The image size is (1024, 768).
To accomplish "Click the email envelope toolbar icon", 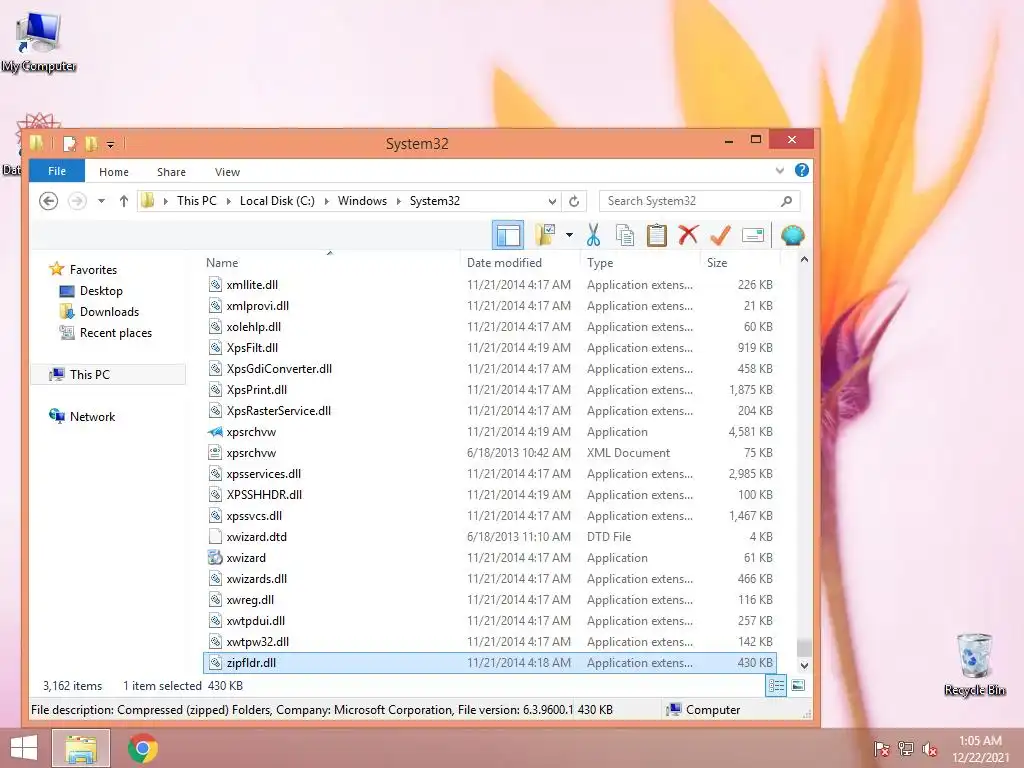I will 753,235.
